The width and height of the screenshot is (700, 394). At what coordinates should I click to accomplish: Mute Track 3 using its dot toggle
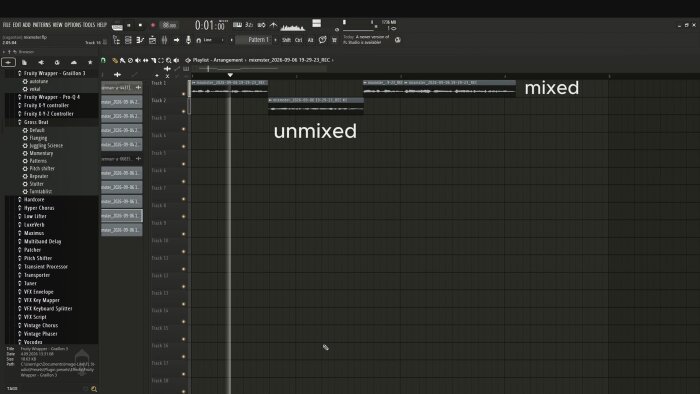(183, 129)
